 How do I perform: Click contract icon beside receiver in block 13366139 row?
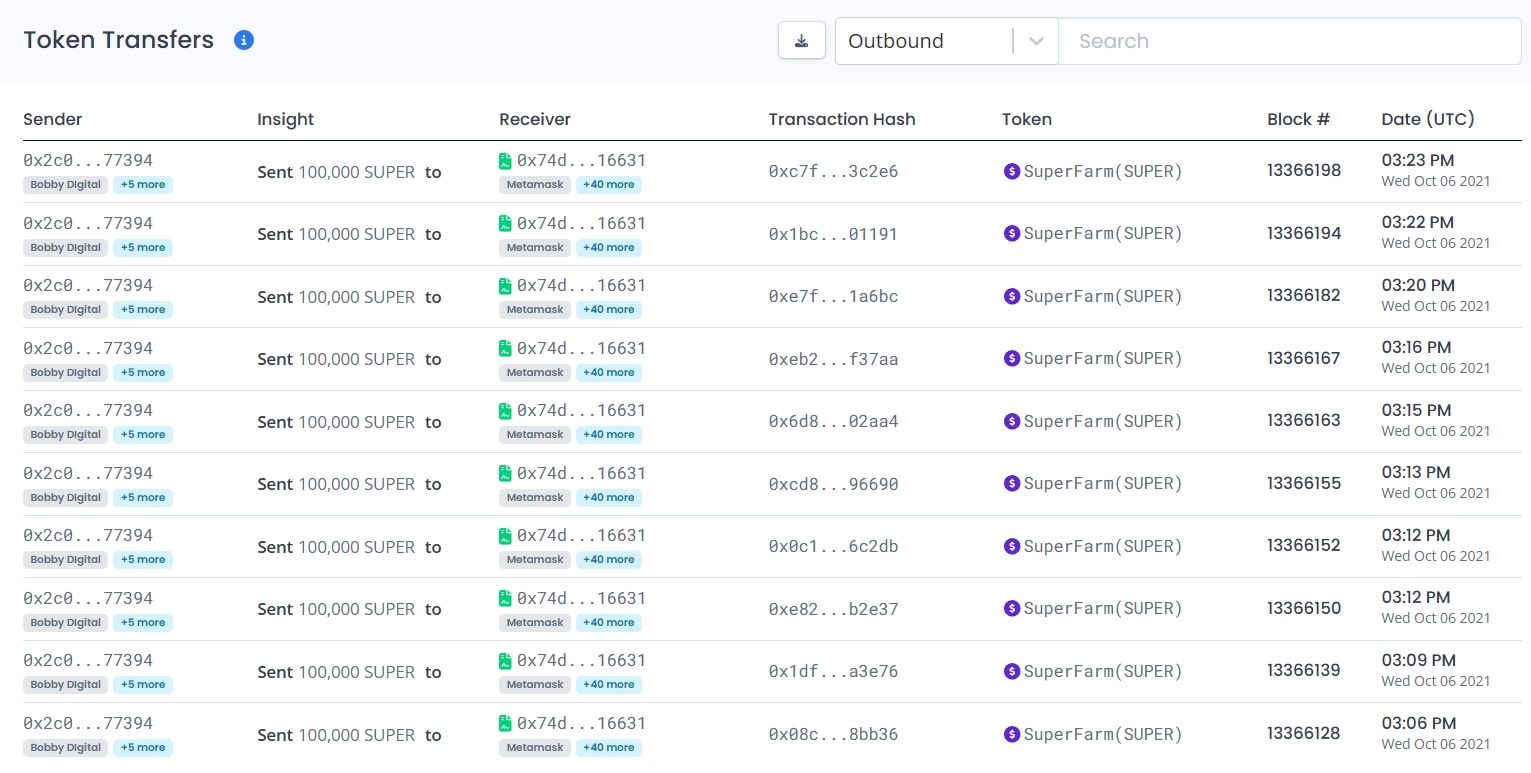coord(505,660)
